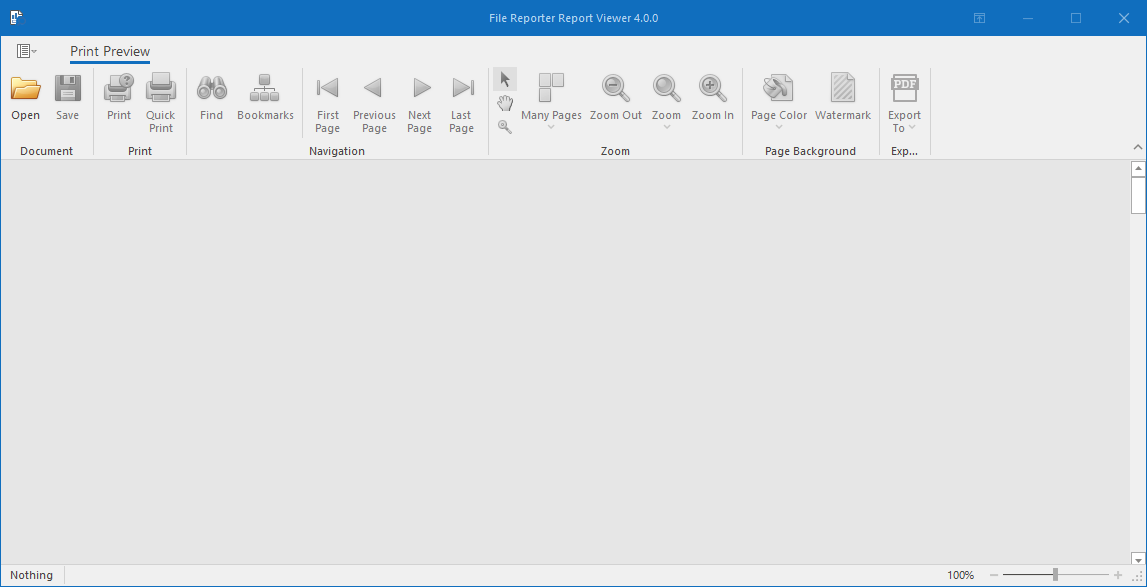
Task: Open the Watermark settings
Action: click(x=843, y=97)
